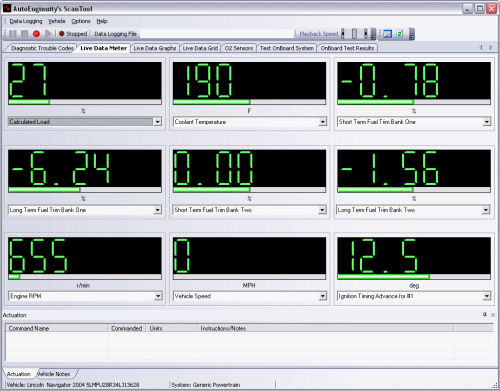The height and width of the screenshot is (391, 500).
Task: Switch to the Vehicle Notes bottom tab
Action: click(x=54, y=374)
